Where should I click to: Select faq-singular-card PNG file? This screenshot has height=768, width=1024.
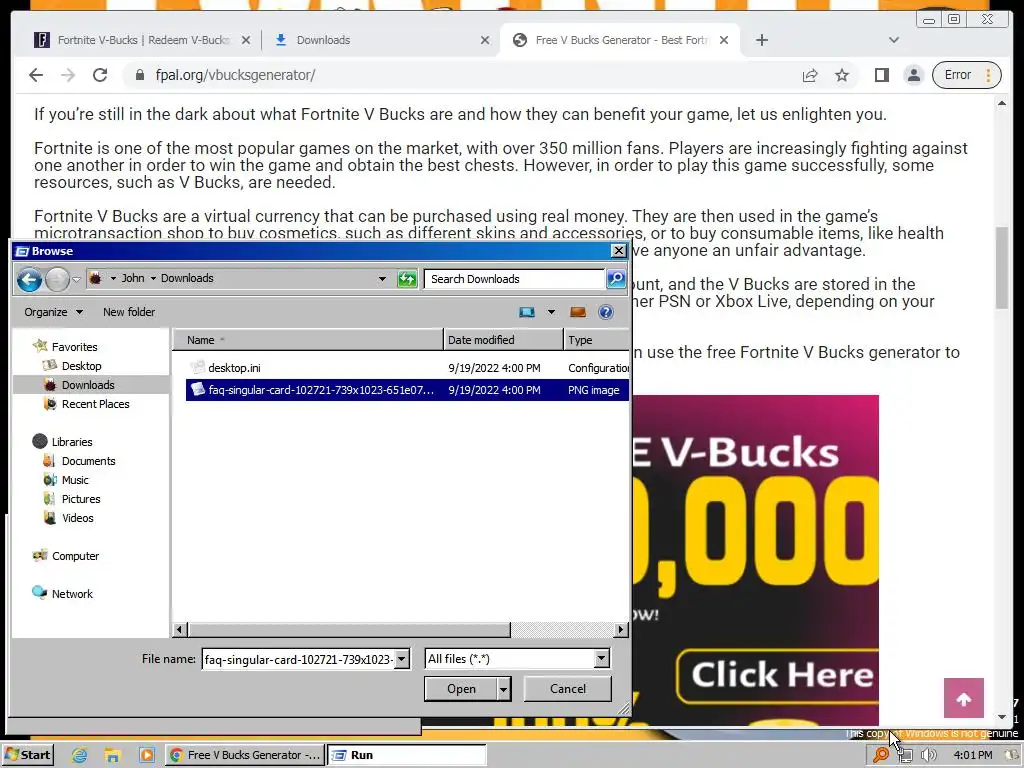pyautogui.click(x=407, y=390)
